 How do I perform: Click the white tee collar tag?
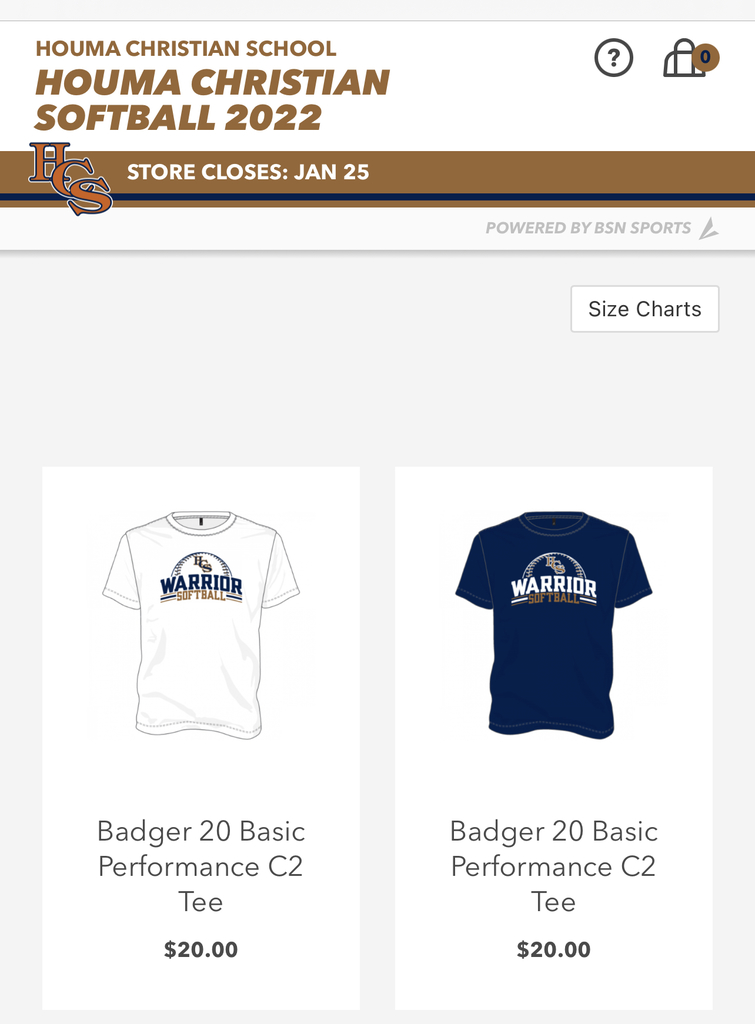(201, 522)
